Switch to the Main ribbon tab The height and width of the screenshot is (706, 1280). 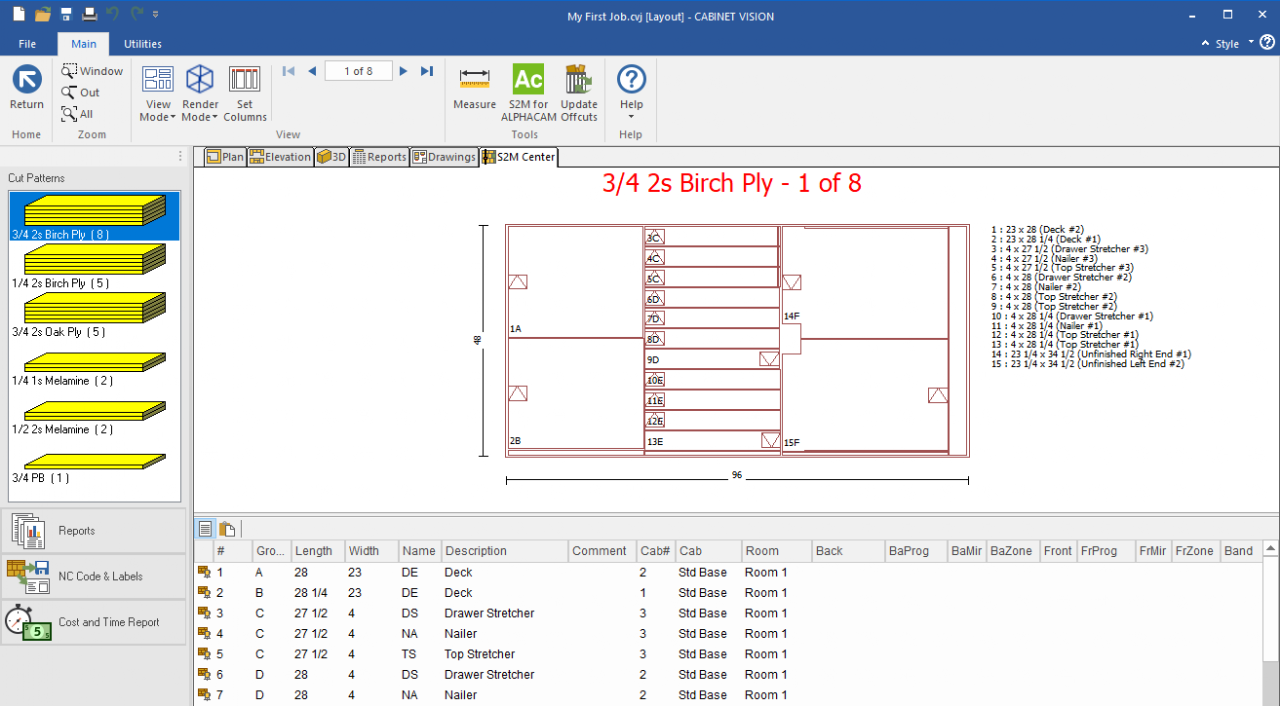coord(84,44)
